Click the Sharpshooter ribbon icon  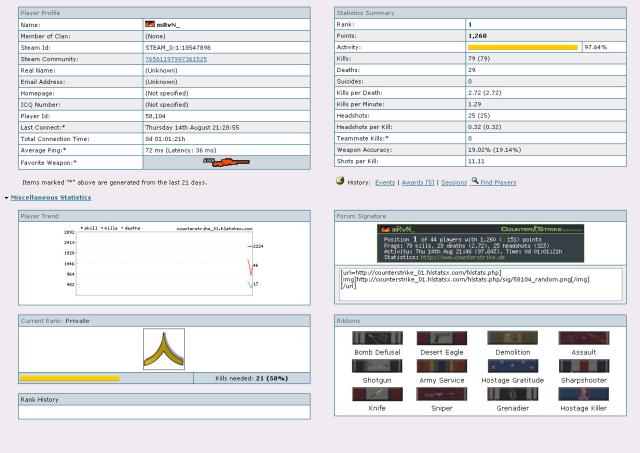click(583, 366)
